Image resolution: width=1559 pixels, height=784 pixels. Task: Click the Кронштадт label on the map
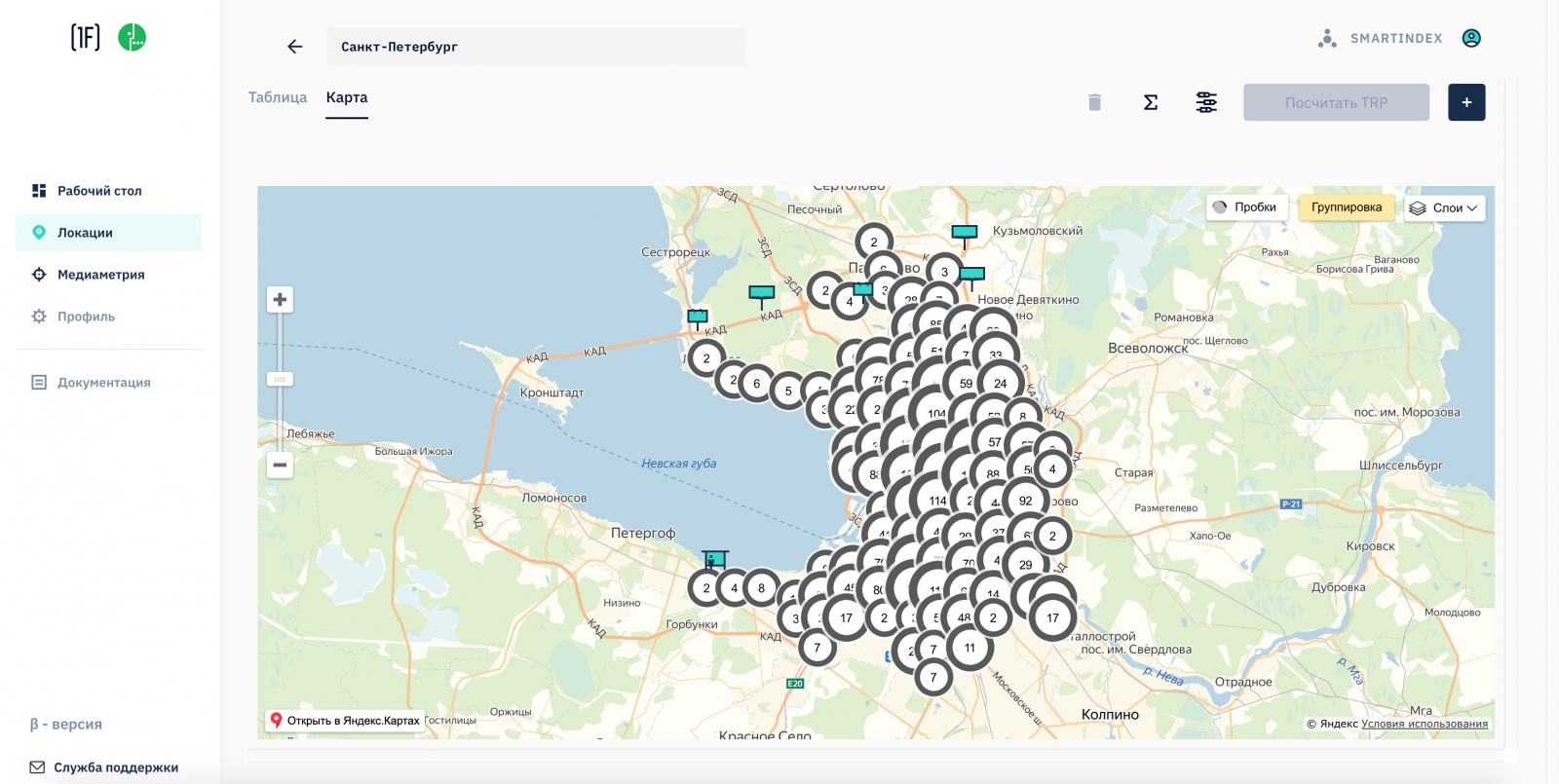coord(551,392)
